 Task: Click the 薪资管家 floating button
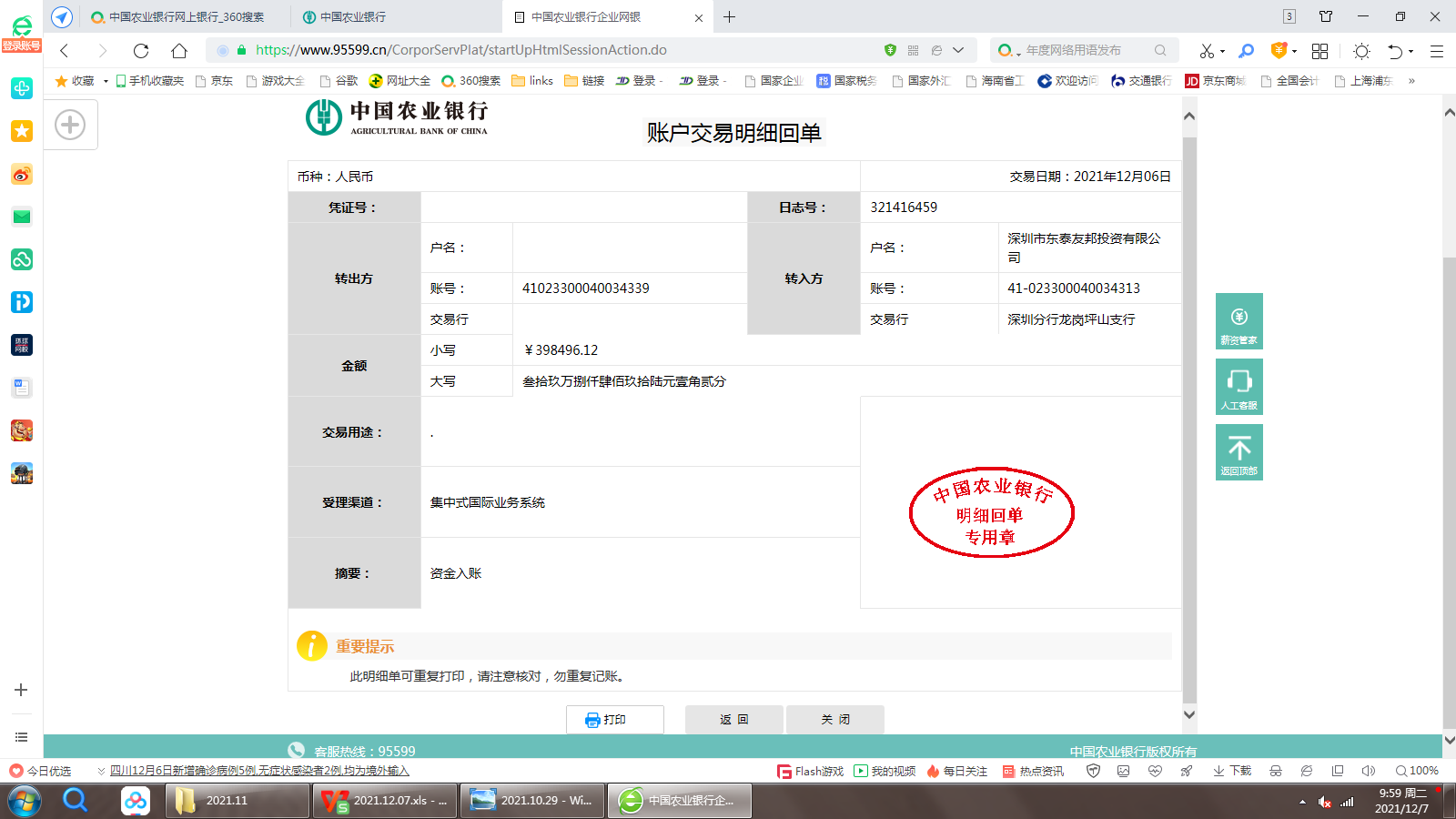pyautogui.click(x=1239, y=321)
